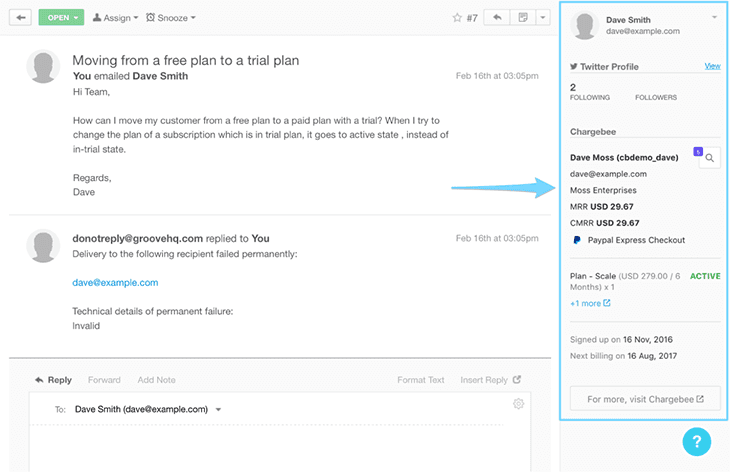
Task: Click Format Text option
Action: click(x=420, y=380)
